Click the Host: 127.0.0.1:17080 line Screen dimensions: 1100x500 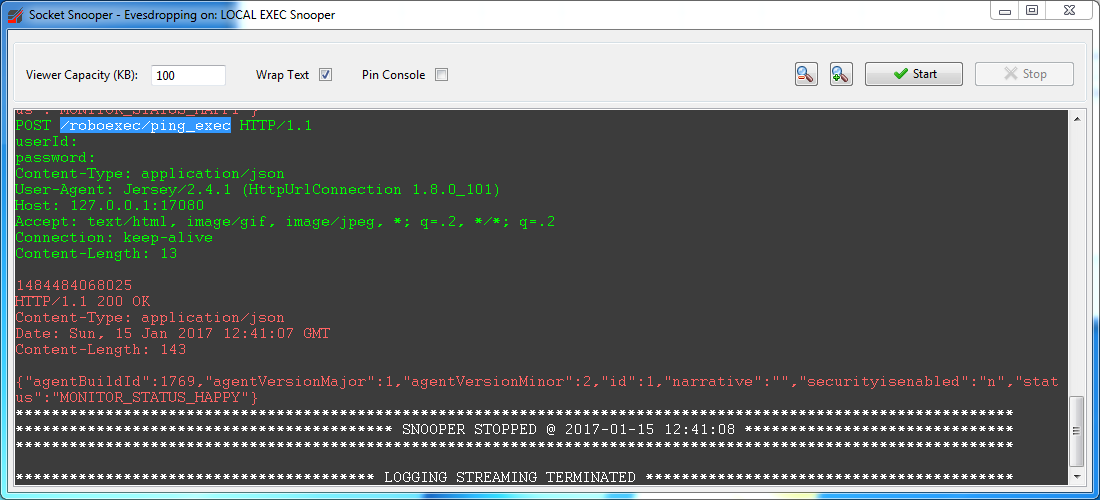[x=110, y=205]
